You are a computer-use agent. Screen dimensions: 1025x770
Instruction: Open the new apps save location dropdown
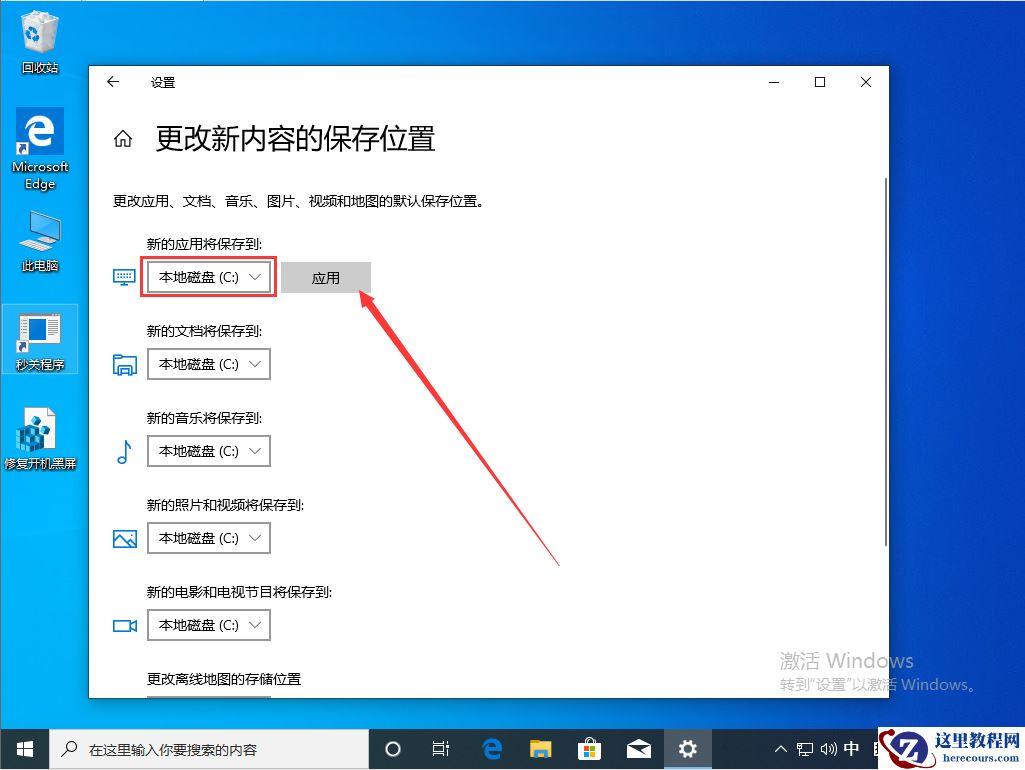208,277
